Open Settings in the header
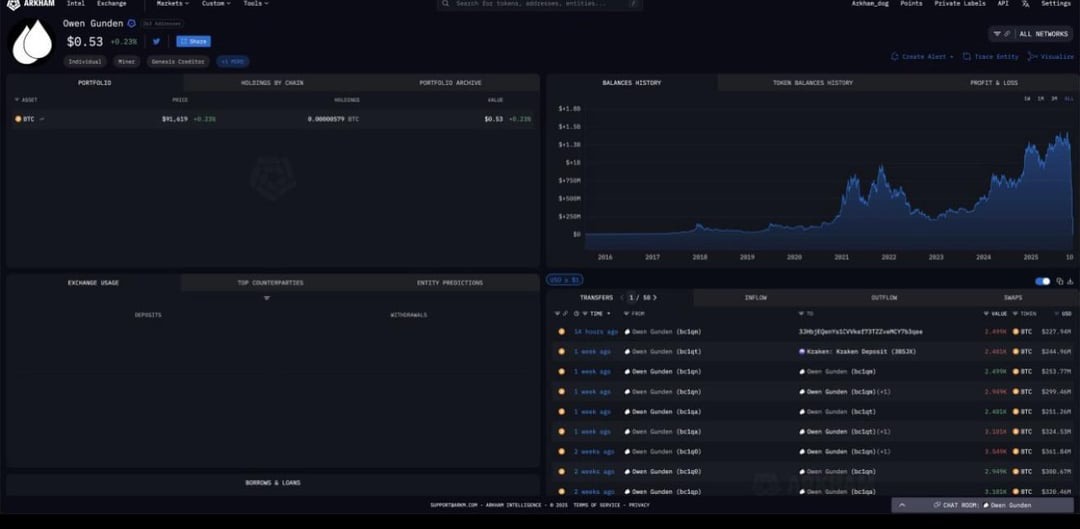Viewport: 1080px width, 529px height. tap(1056, 3)
